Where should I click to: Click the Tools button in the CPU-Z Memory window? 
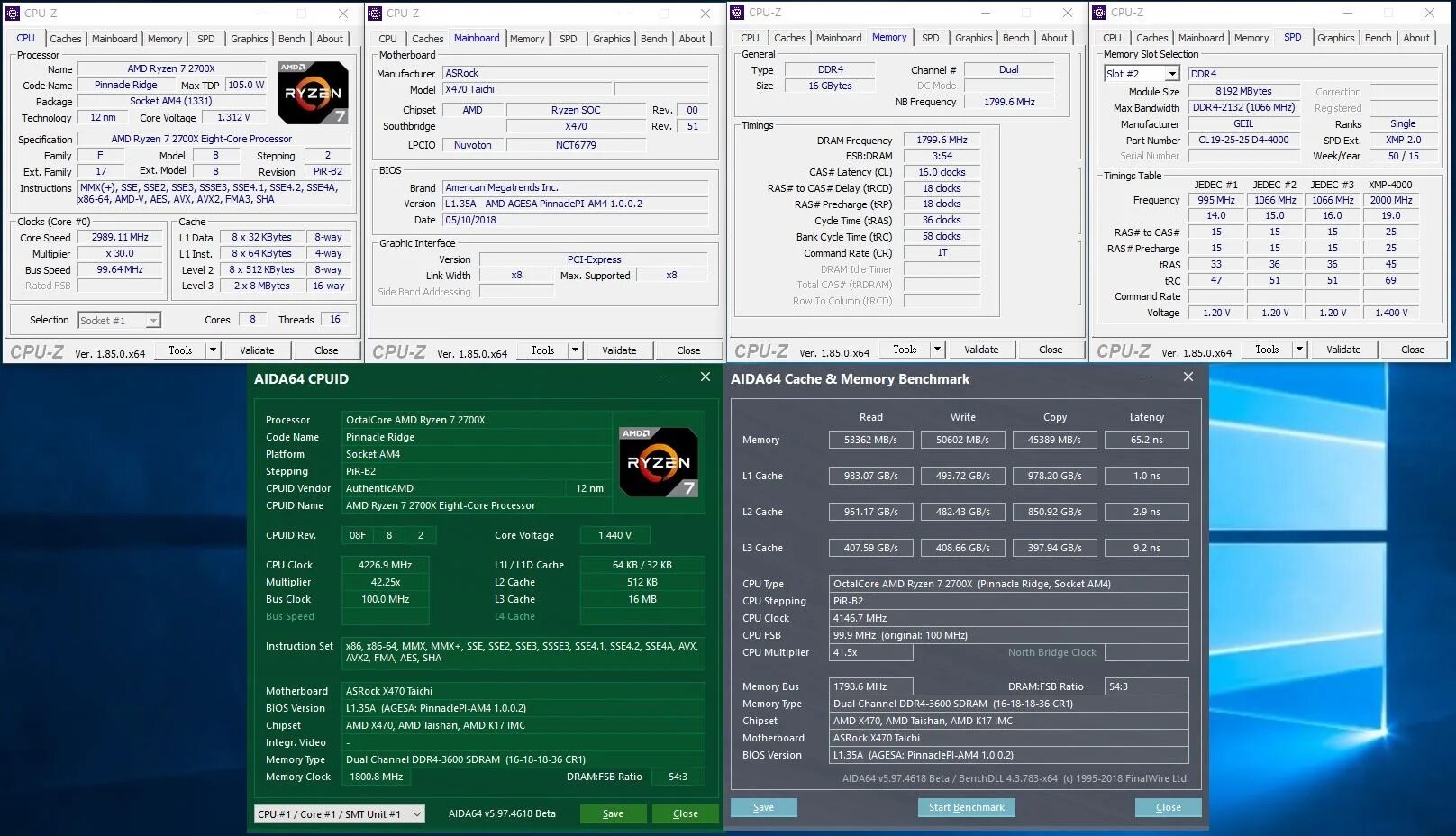click(905, 350)
